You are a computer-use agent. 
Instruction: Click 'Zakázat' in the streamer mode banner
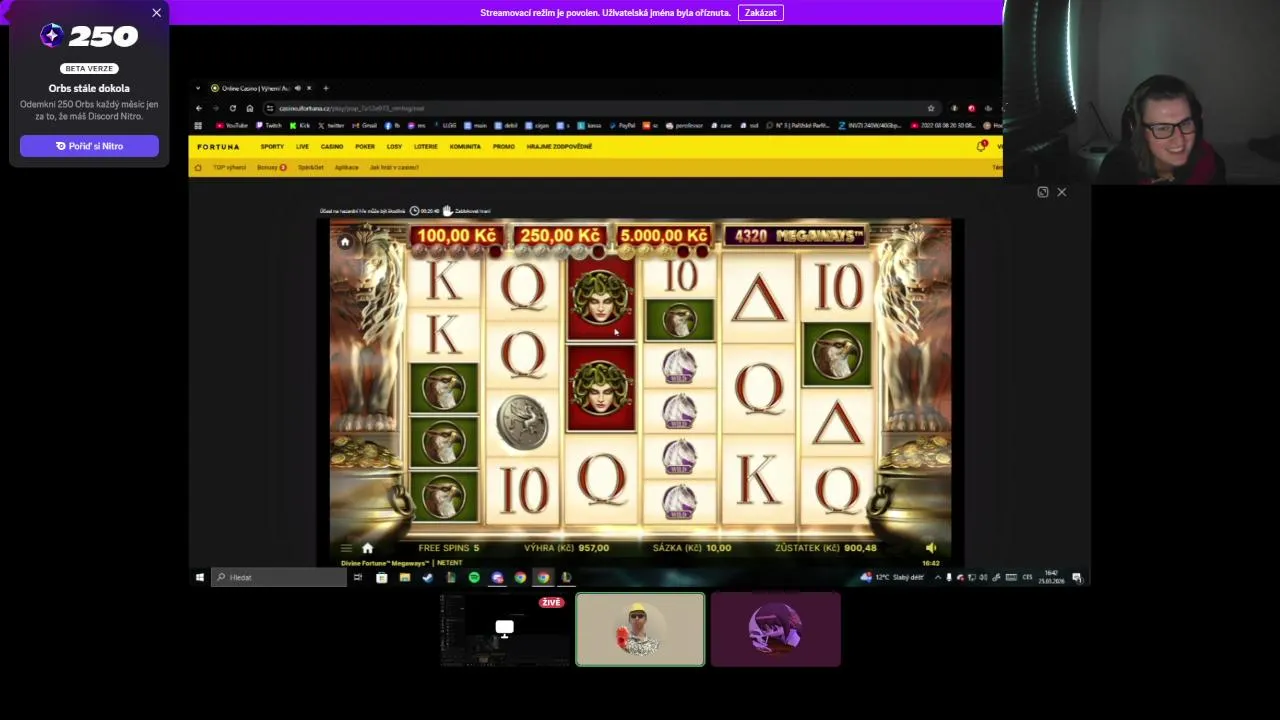tap(761, 13)
